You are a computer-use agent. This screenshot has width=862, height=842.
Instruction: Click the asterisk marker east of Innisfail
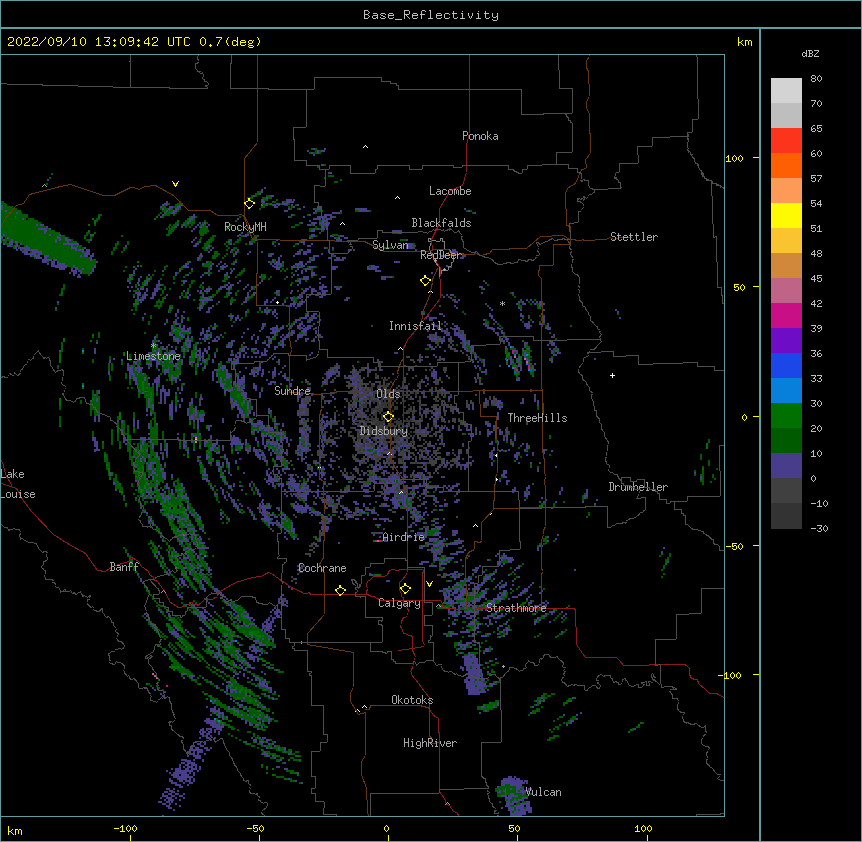pyautogui.click(x=502, y=303)
